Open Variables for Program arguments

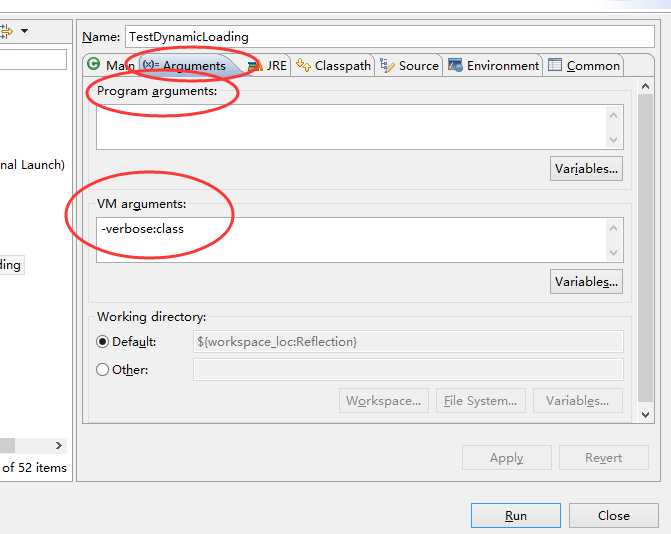[586, 169]
